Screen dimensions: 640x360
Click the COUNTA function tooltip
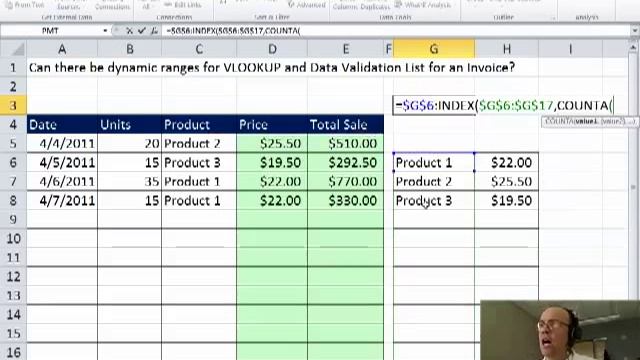[x=589, y=122]
